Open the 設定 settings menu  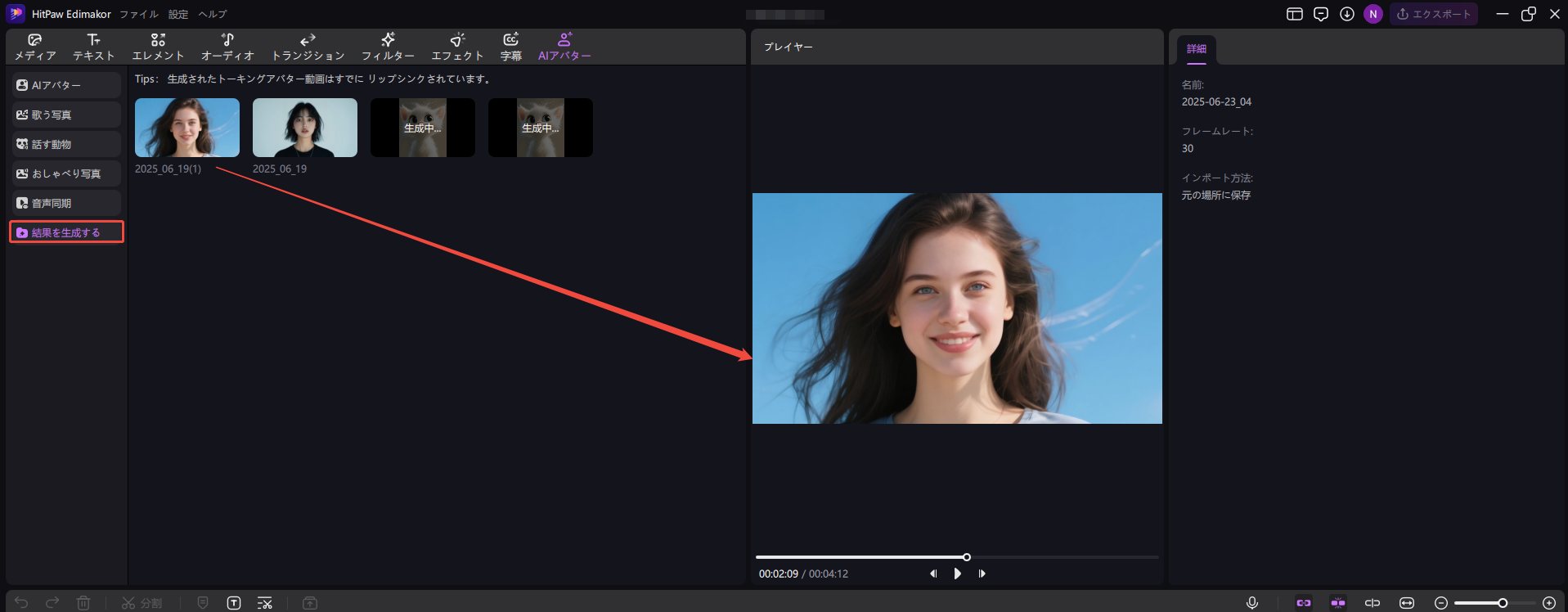point(178,14)
